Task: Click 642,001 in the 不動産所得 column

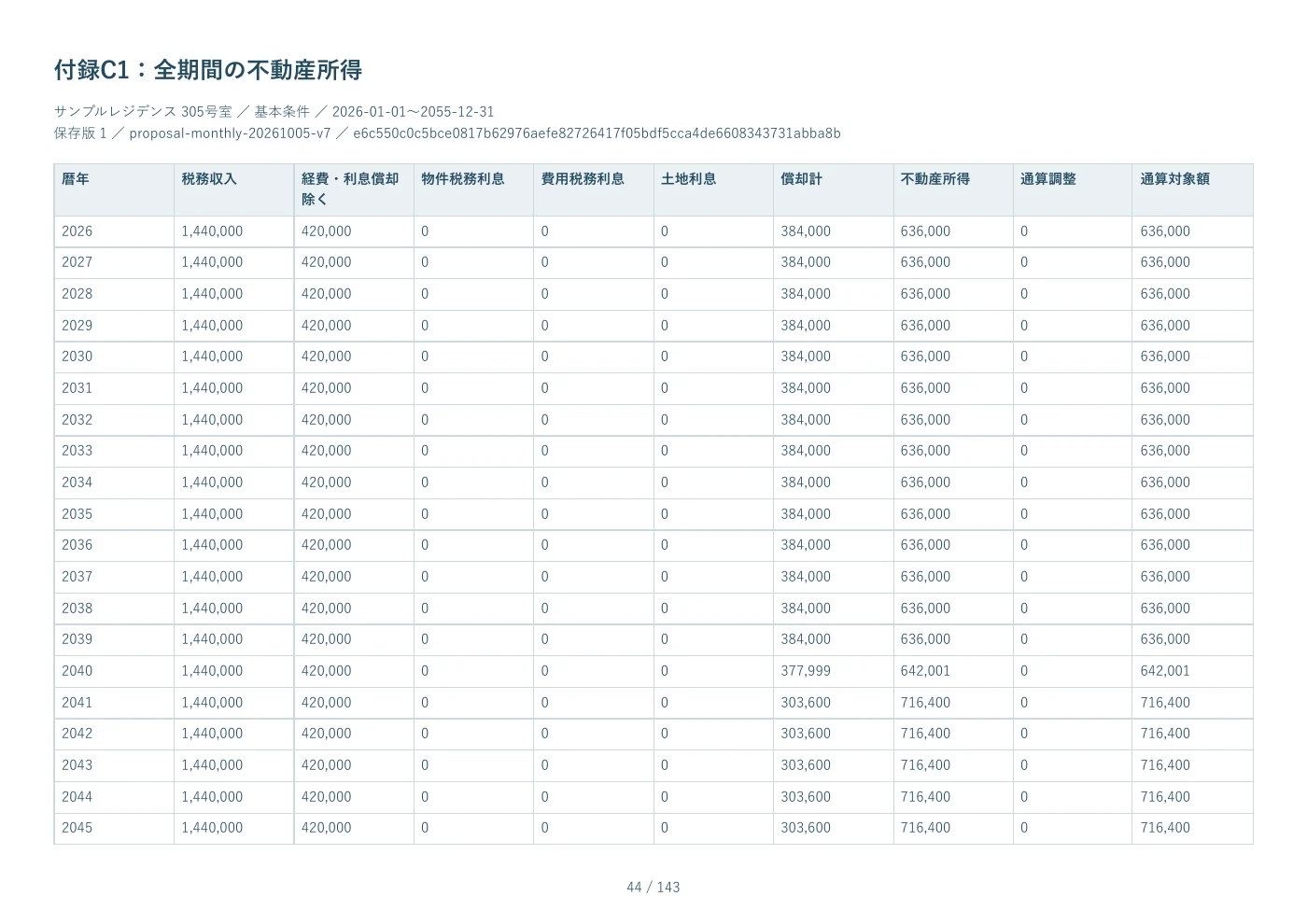Action: [x=953, y=671]
